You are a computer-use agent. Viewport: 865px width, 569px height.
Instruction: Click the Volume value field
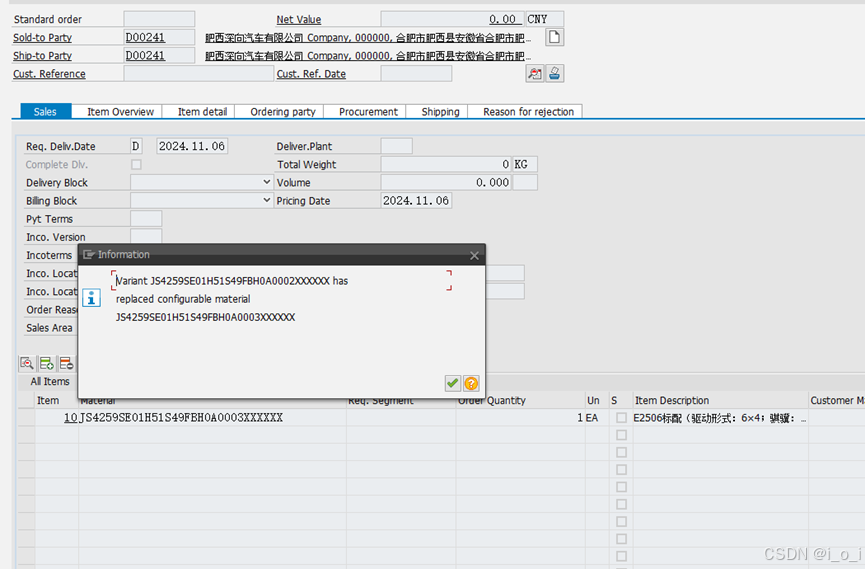[446, 182]
